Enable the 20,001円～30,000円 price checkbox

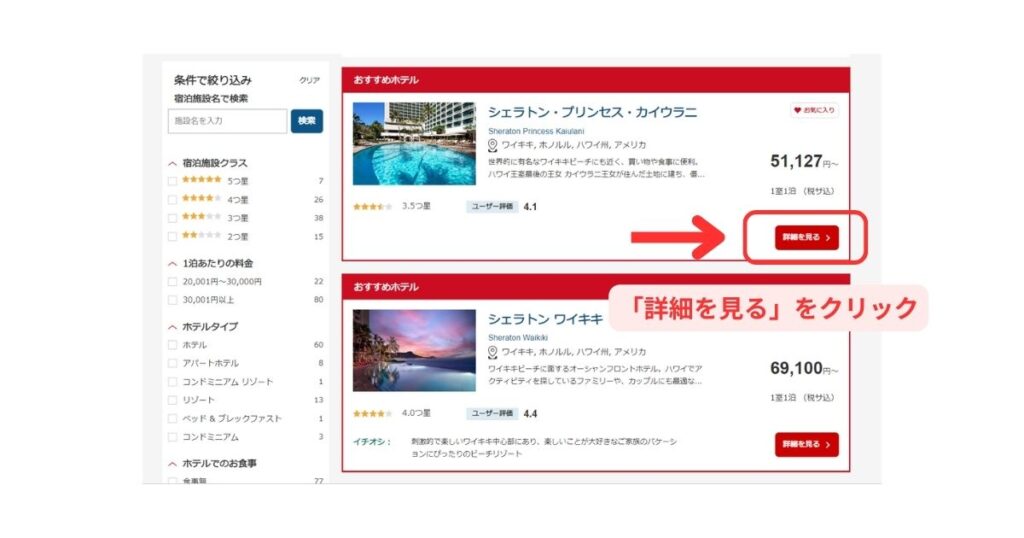tap(173, 282)
